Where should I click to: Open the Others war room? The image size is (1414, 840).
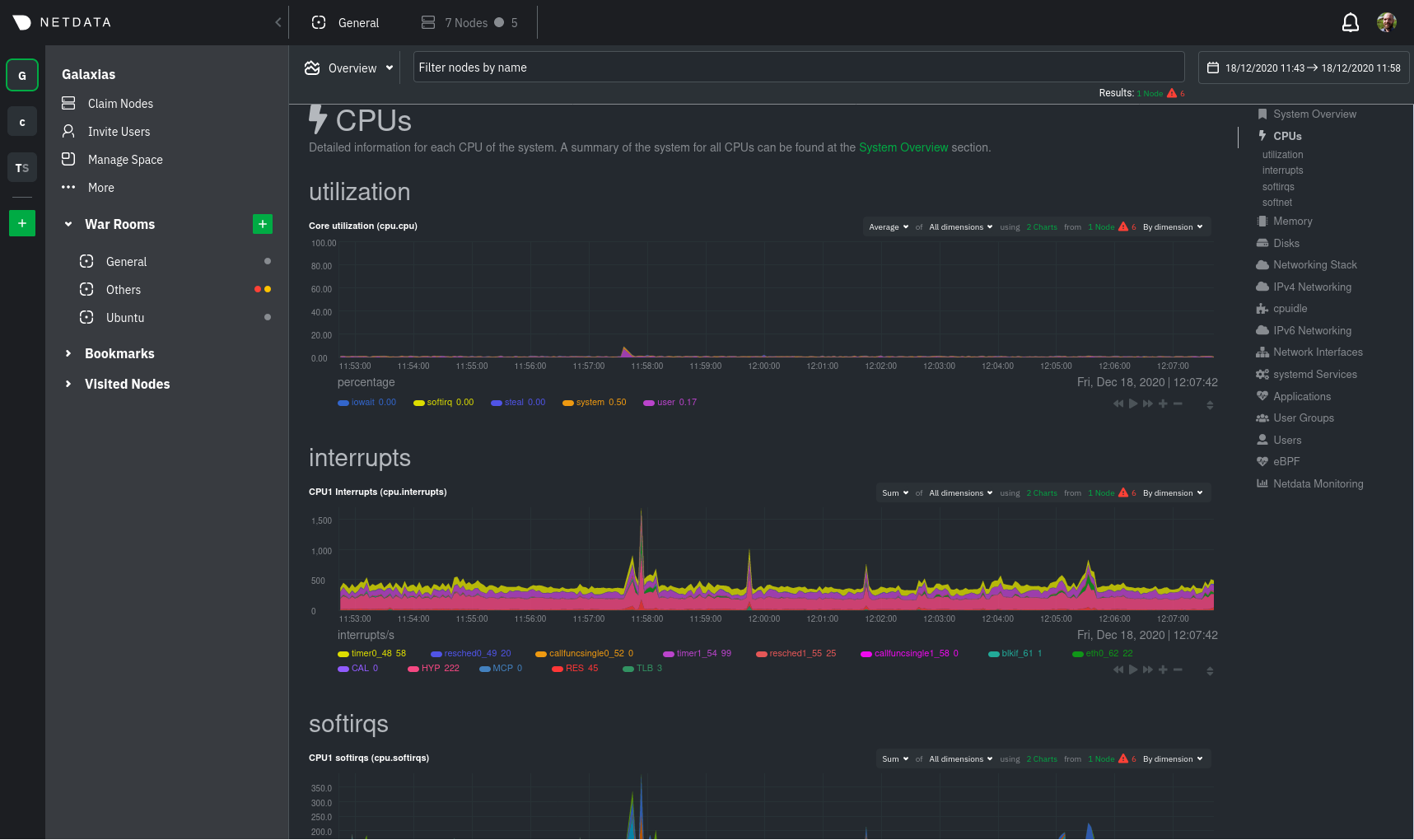123,289
